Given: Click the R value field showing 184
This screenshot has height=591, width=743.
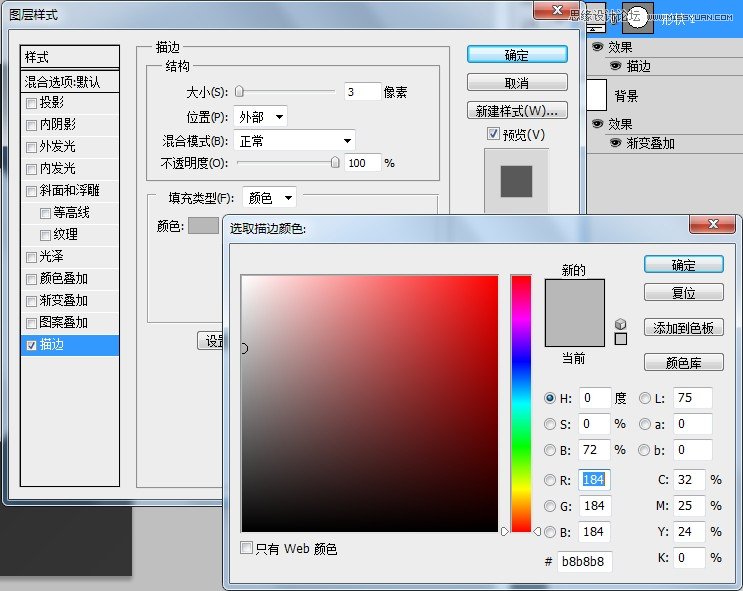Looking at the screenshot, I should tap(594, 480).
